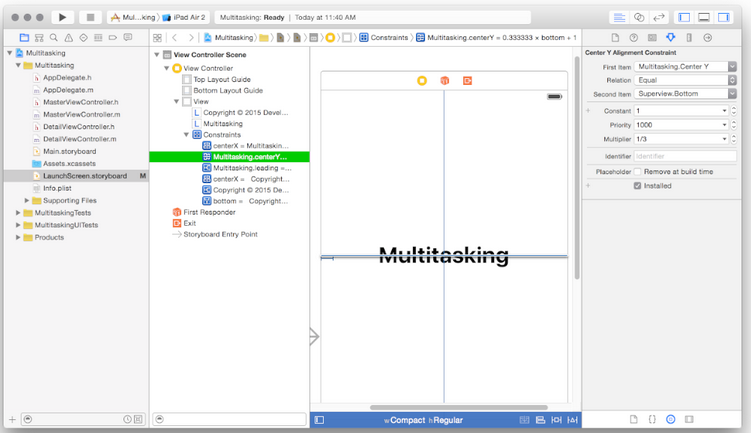Open the Second Item Superview.Bottom dropdown
The width and height of the screenshot is (751, 433).
click(x=685, y=94)
